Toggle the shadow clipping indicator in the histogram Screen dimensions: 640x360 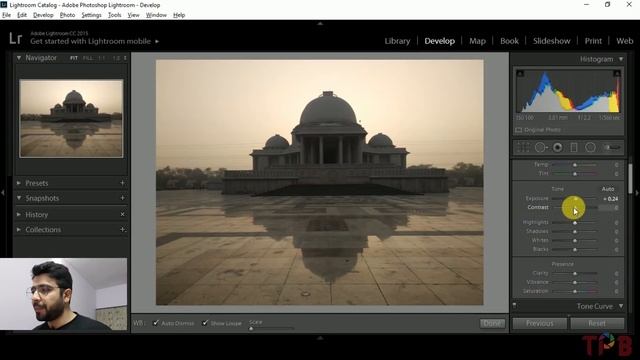(520, 73)
